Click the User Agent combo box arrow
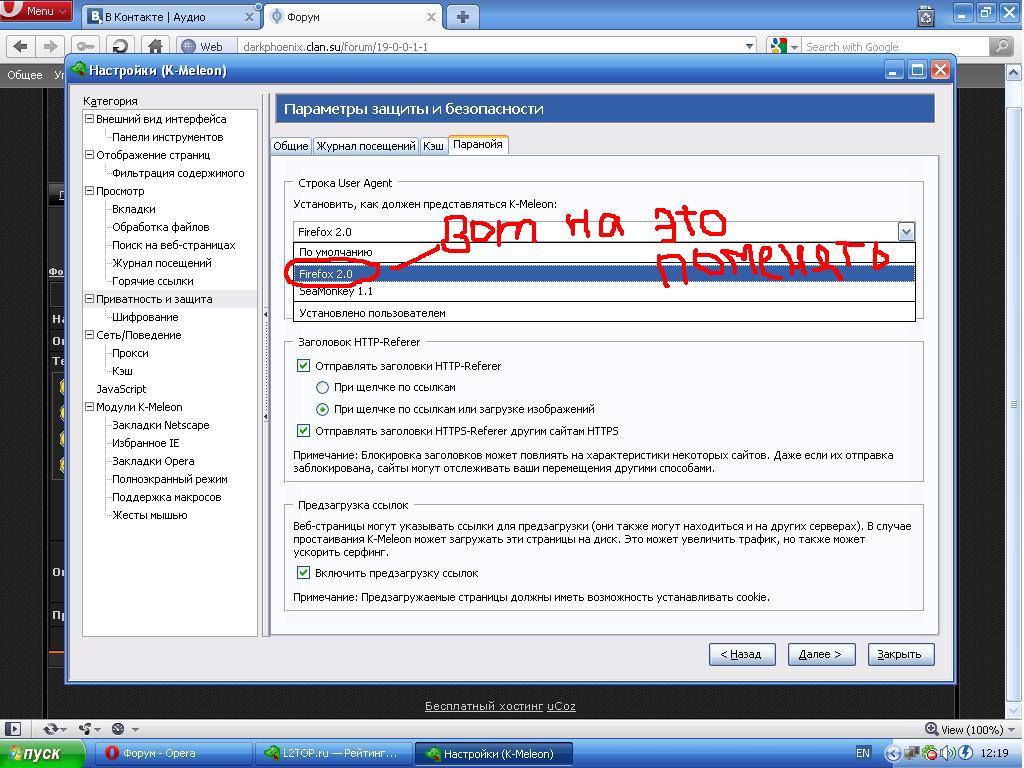 (906, 231)
